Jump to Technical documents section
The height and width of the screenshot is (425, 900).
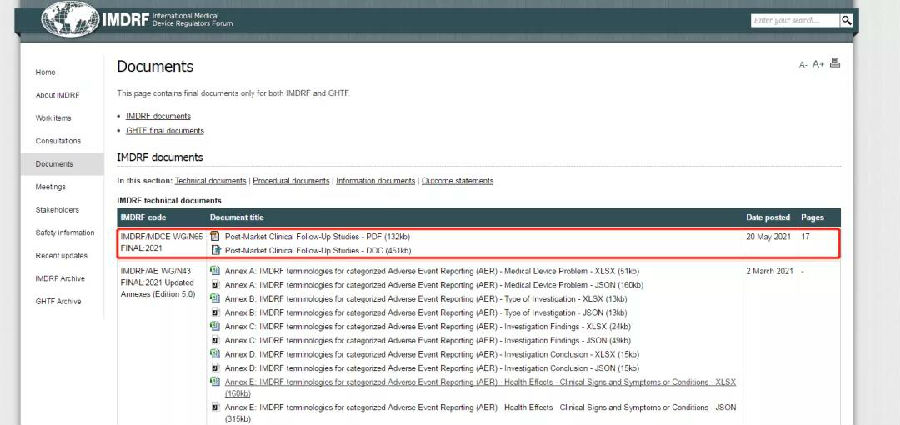(x=210, y=181)
